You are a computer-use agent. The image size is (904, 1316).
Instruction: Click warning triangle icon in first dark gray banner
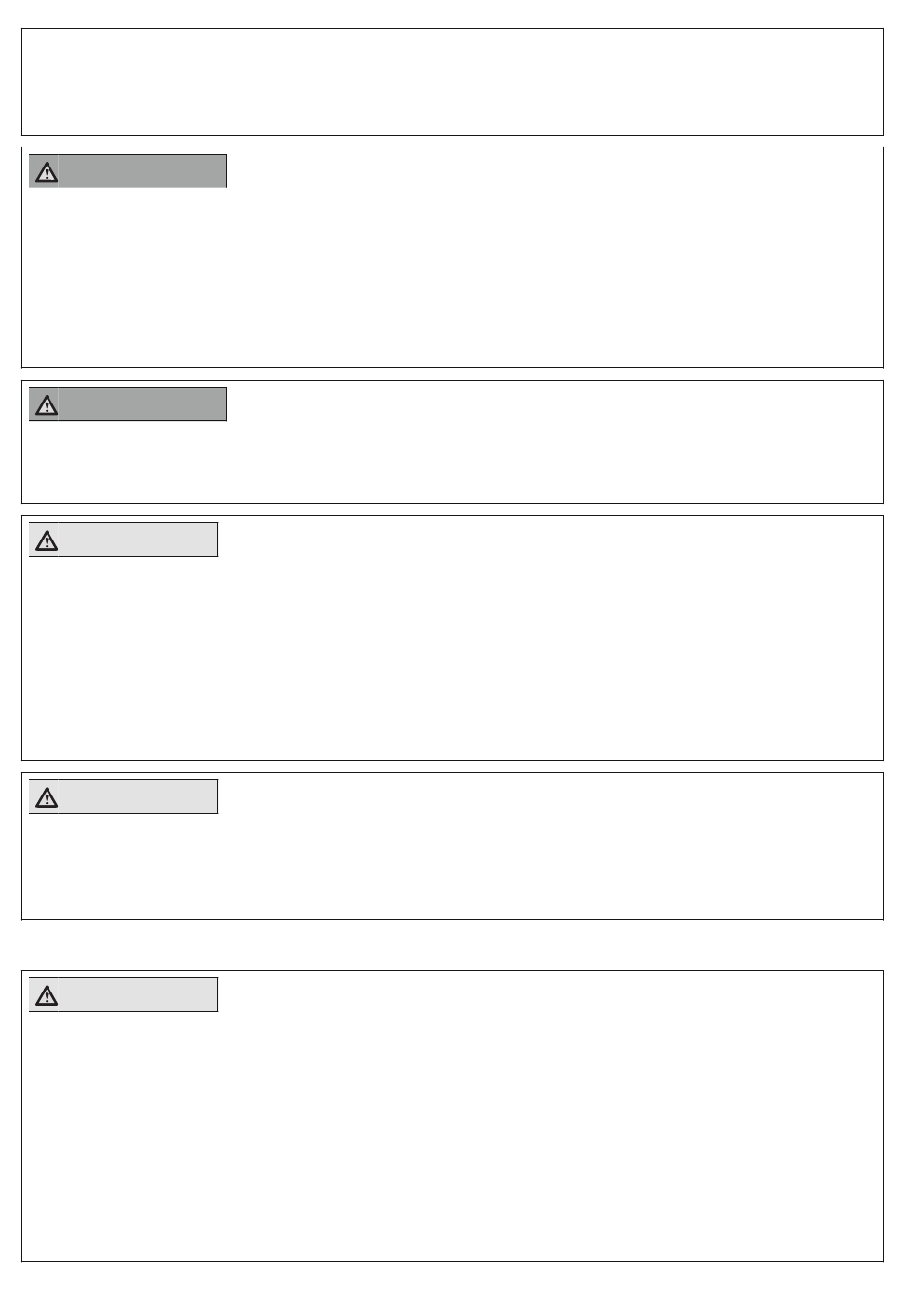[x=46, y=172]
